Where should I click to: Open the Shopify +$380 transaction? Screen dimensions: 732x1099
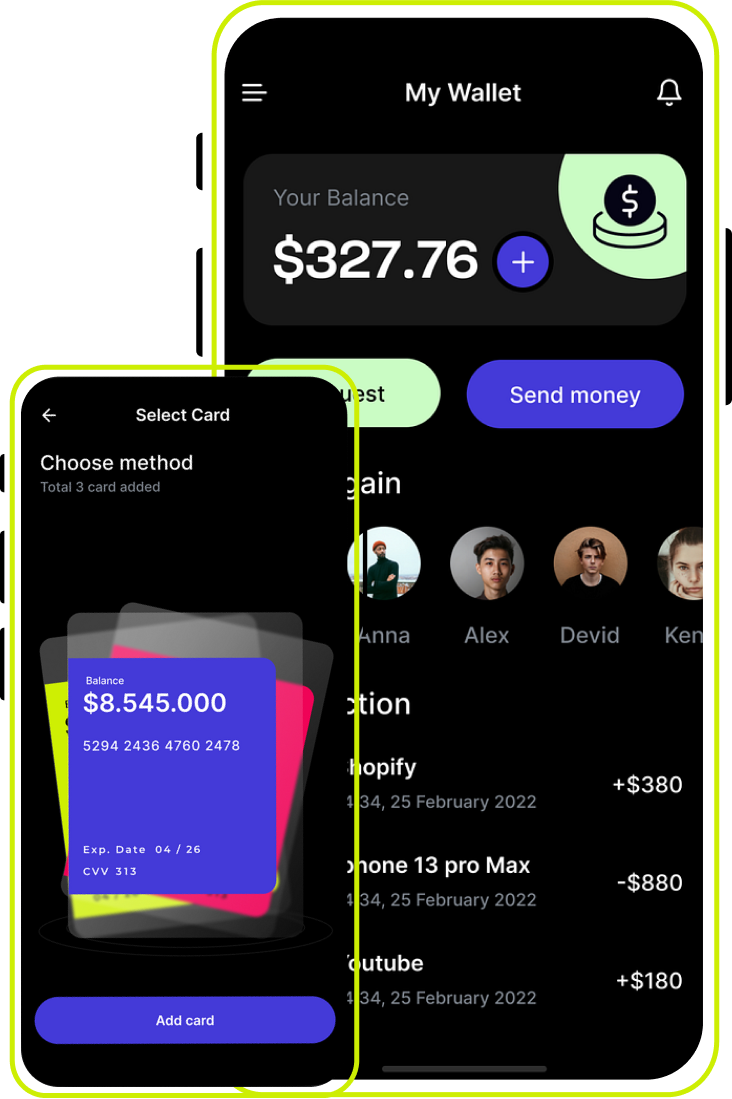click(x=515, y=784)
